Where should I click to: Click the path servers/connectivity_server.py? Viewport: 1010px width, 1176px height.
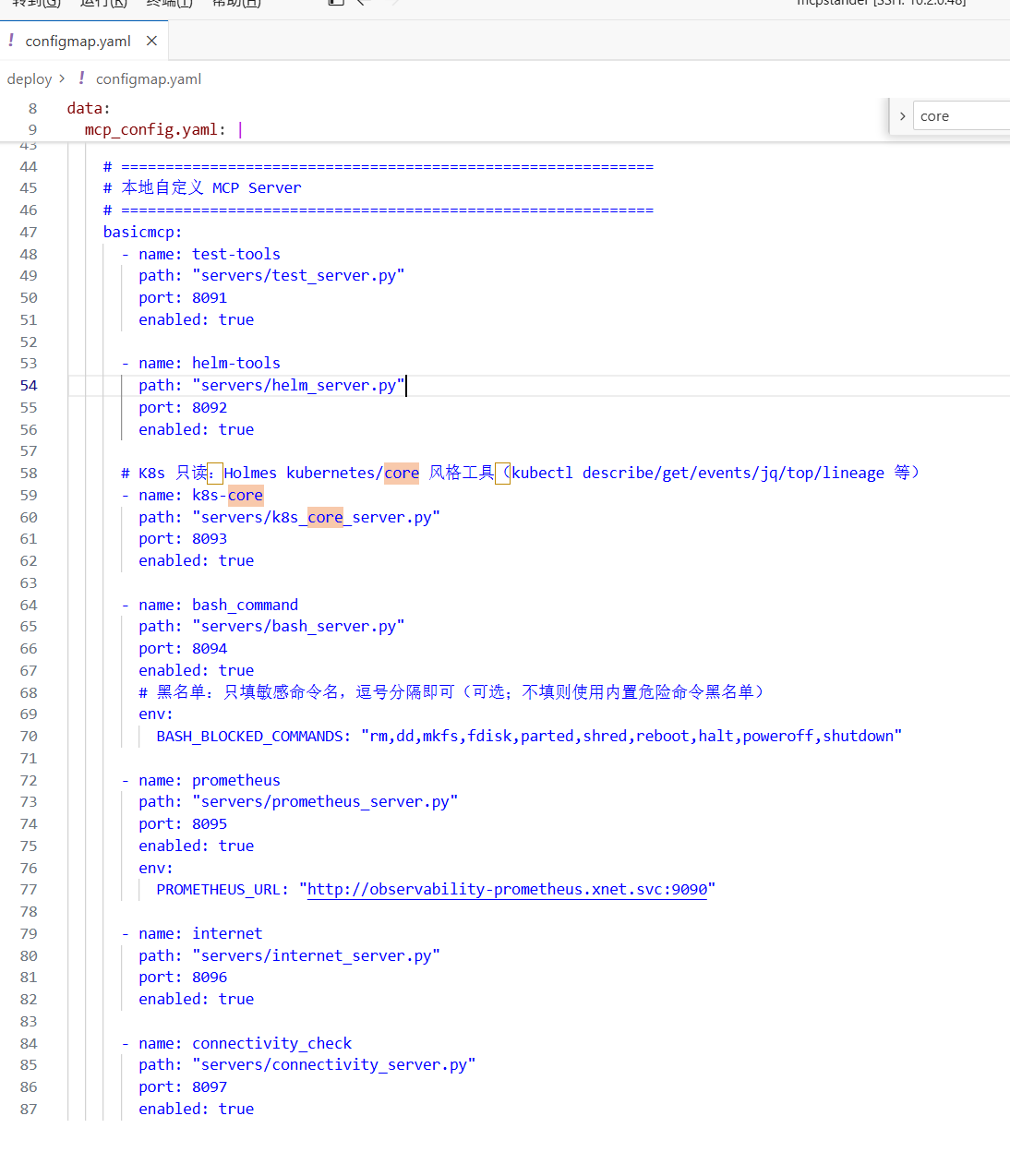pos(334,1064)
